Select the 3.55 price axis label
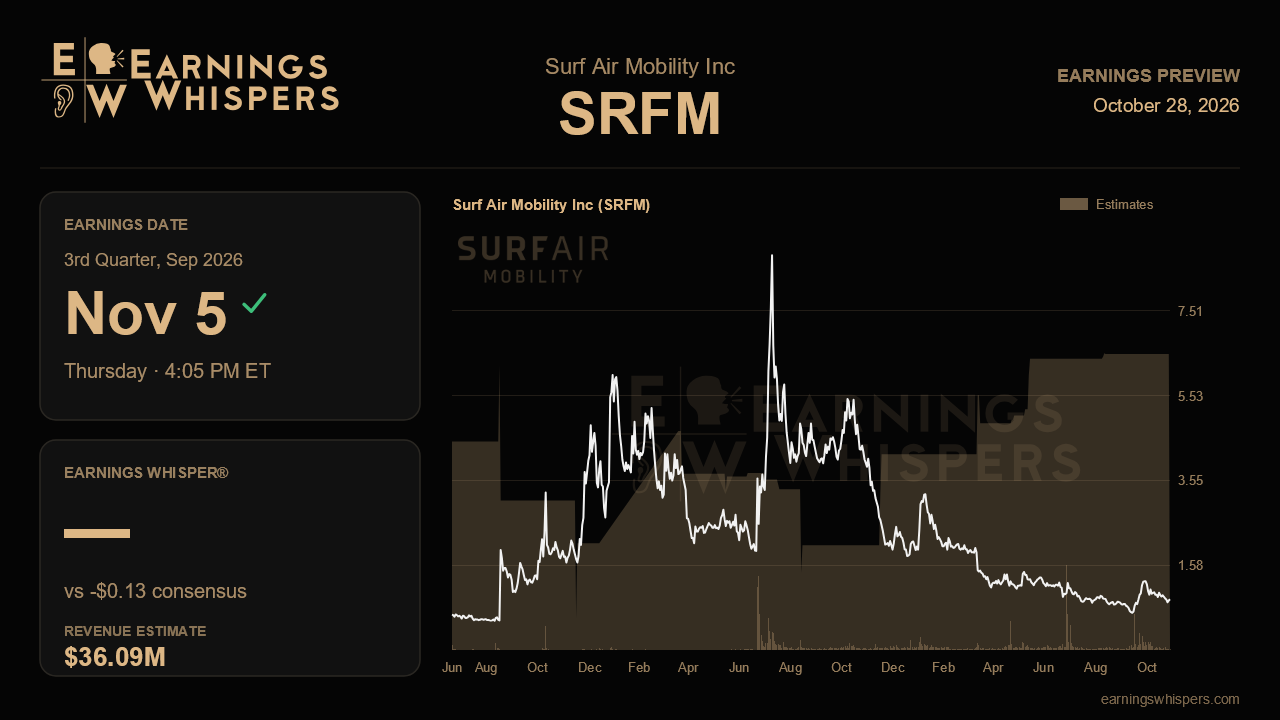The width and height of the screenshot is (1280, 720). pos(1190,481)
